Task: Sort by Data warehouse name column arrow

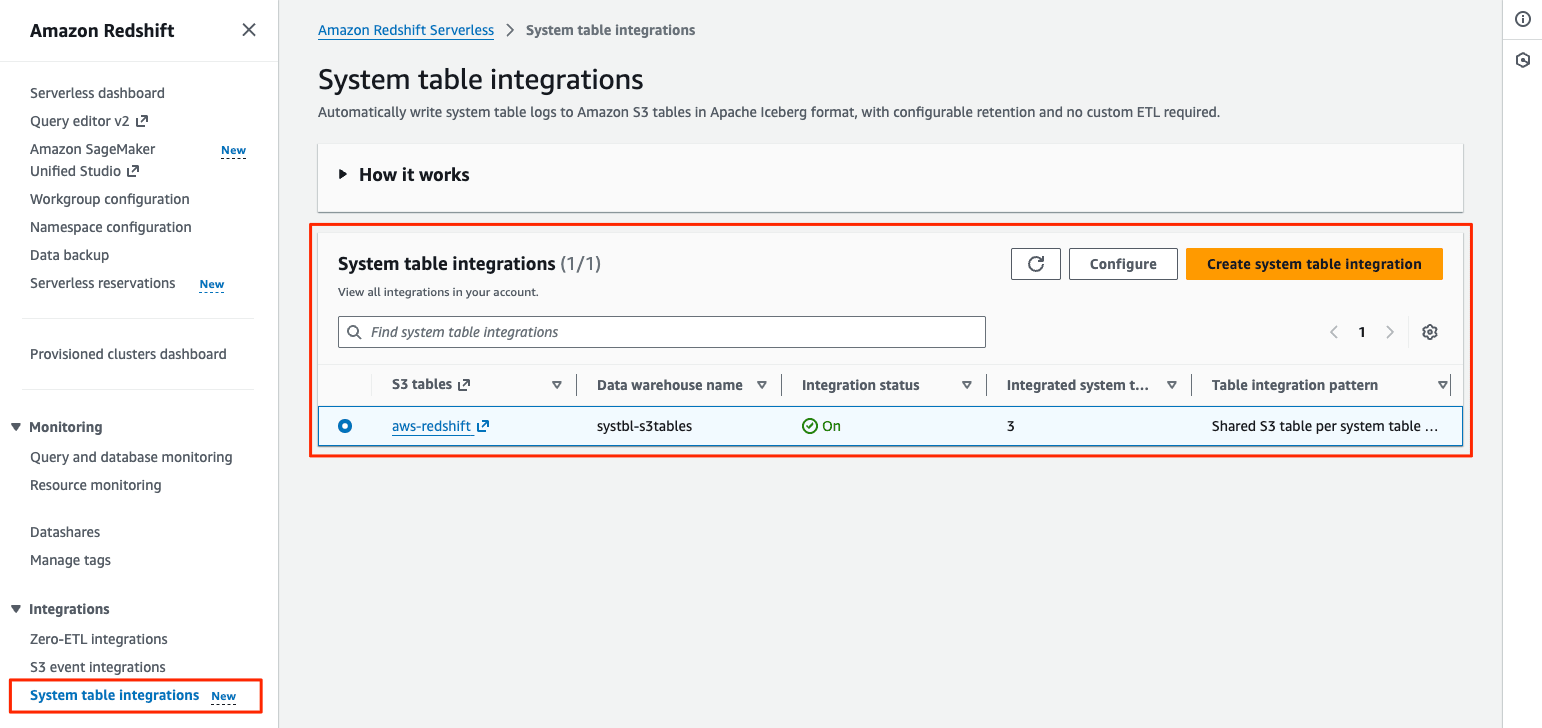Action: 762,385
